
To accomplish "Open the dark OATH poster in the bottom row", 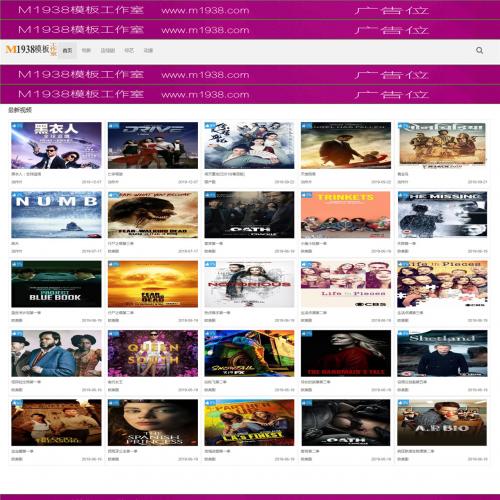I will [x=346, y=423].
